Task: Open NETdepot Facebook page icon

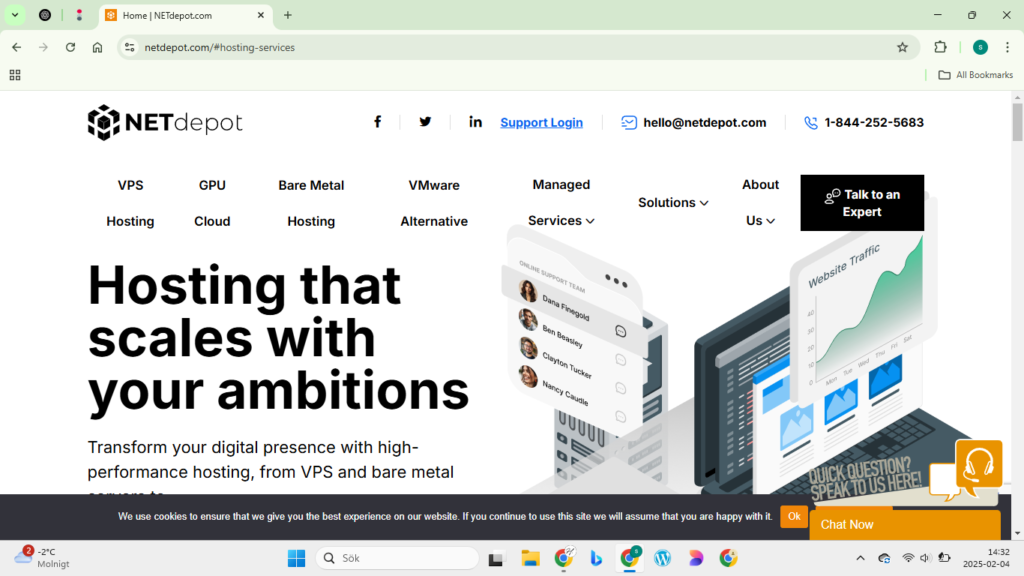Action: point(377,122)
